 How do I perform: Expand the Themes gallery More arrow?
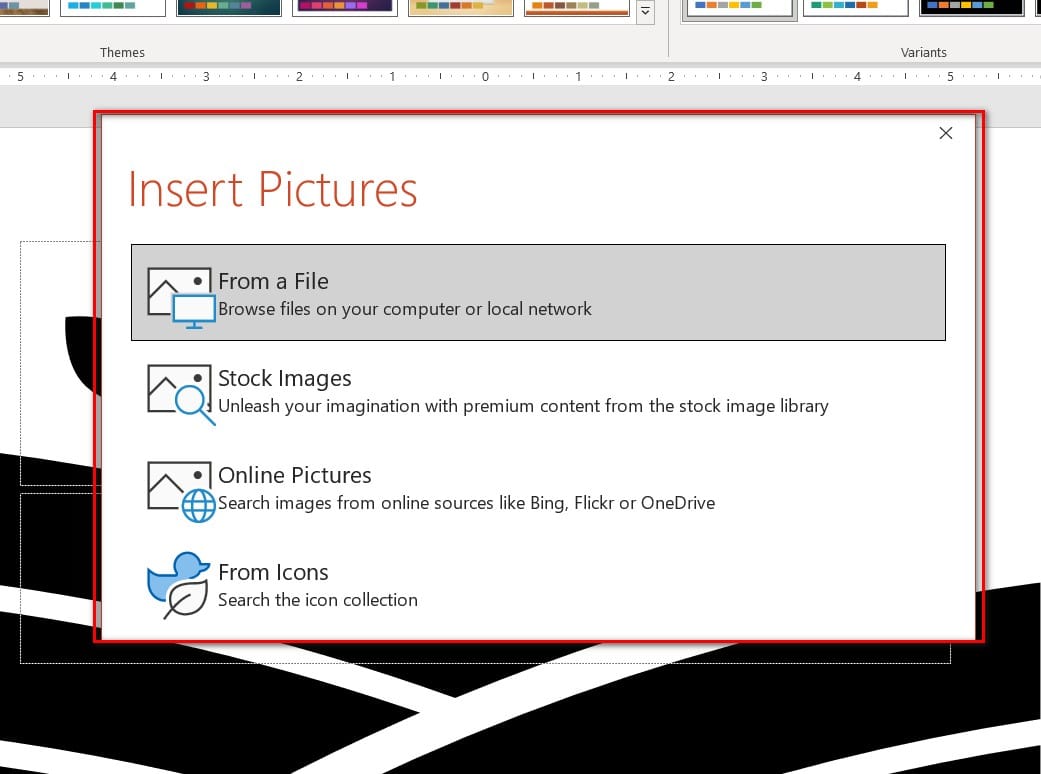point(646,12)
